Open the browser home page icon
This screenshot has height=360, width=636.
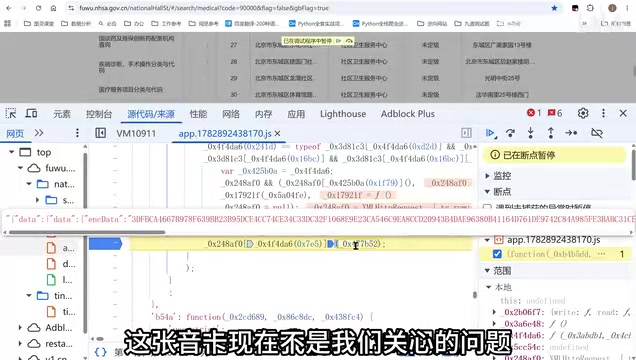coord(53,8)
